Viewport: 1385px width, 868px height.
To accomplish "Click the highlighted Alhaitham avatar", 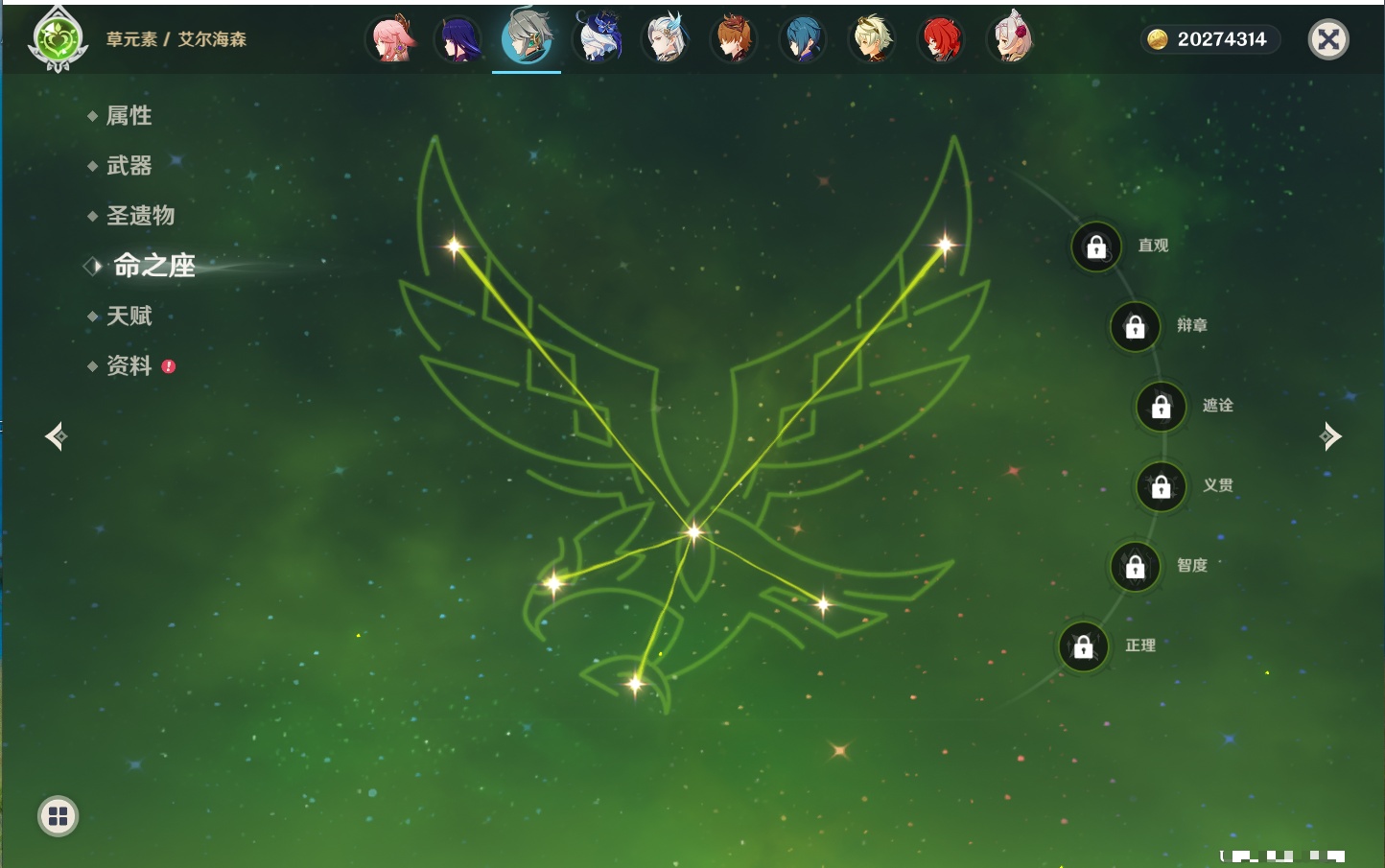I will (527, 37).
